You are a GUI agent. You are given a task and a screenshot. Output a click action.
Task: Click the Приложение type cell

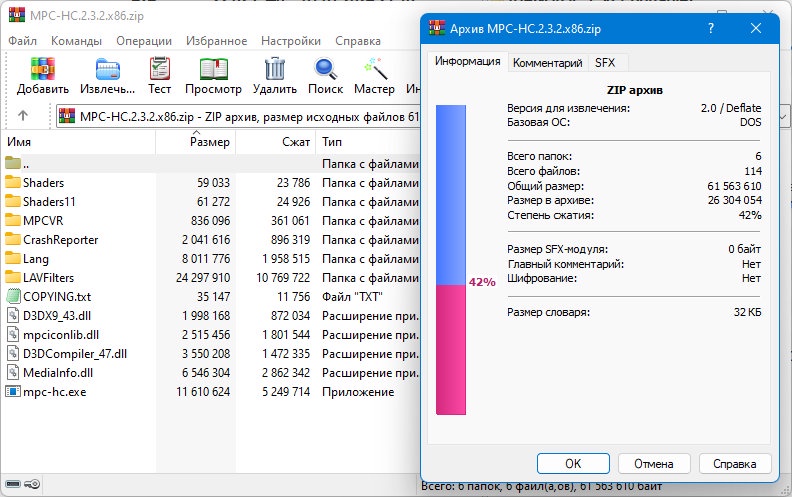click(358, 391)
